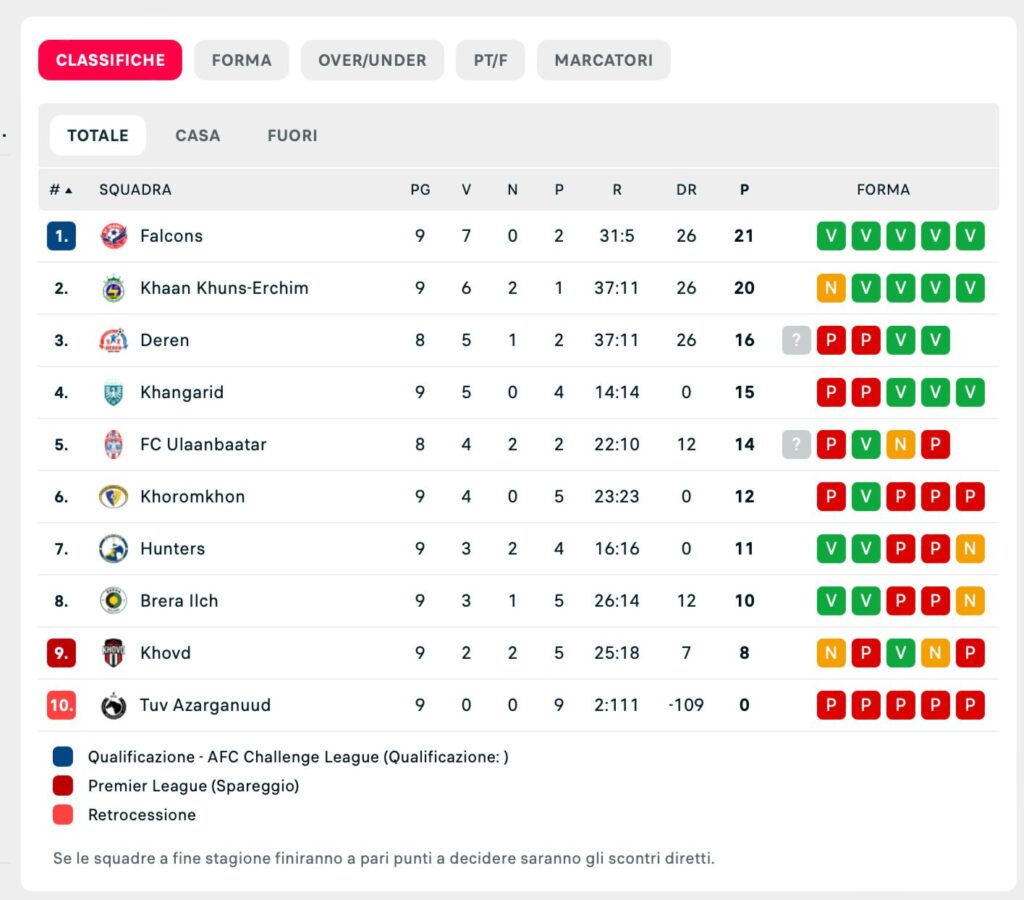This screenshot has height=900, width=1024.
Task: Show the FUORI standings
Action: pyautogui.click(x=292, y=135)
